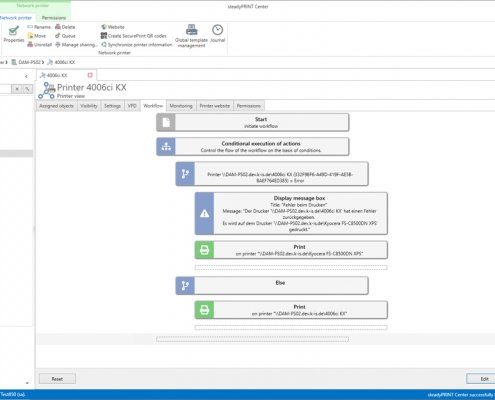
Task: Click the Start workflow step icon
Action: click(166, 122)
